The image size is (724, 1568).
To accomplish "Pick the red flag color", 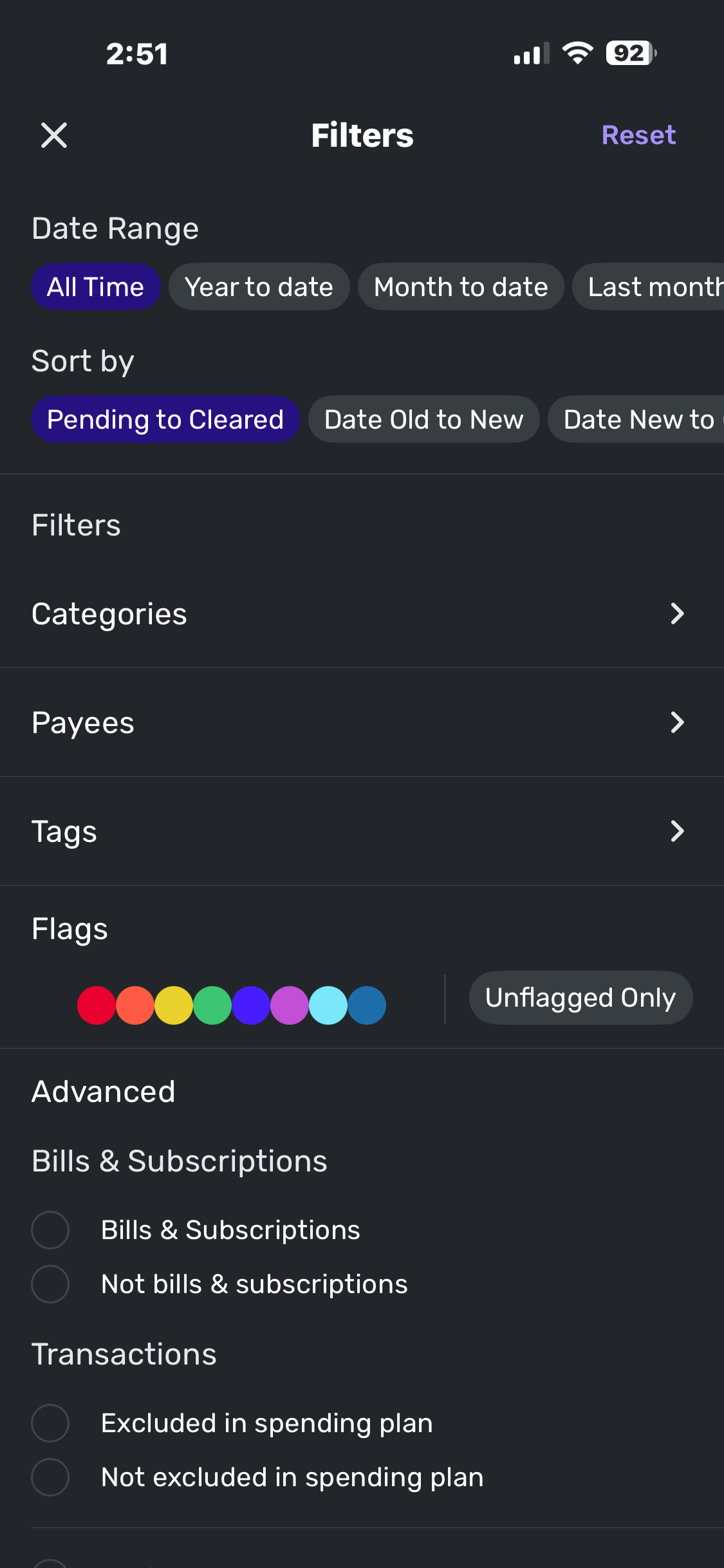I will [97, 1005].
